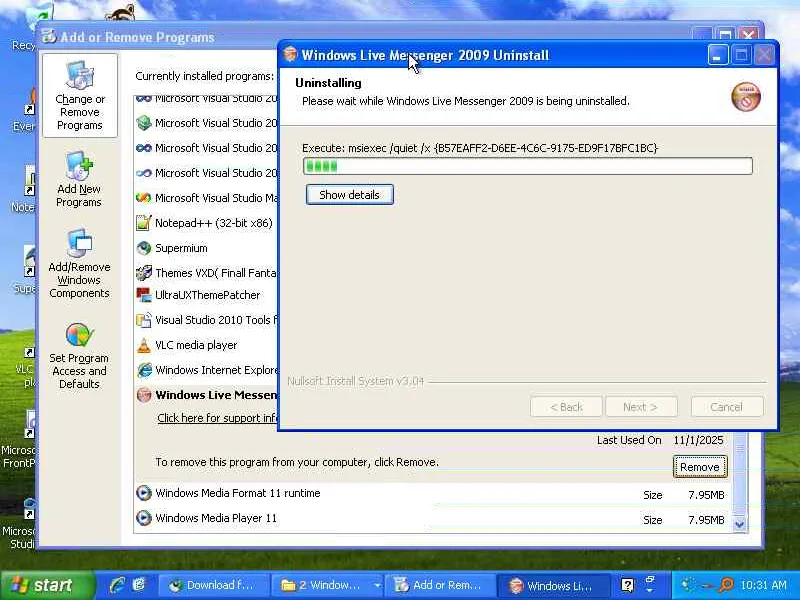The width and height of the screenshot is (800, 600).
Task: Click magnifier search tray icon
Action: click(x=726, y=585)
